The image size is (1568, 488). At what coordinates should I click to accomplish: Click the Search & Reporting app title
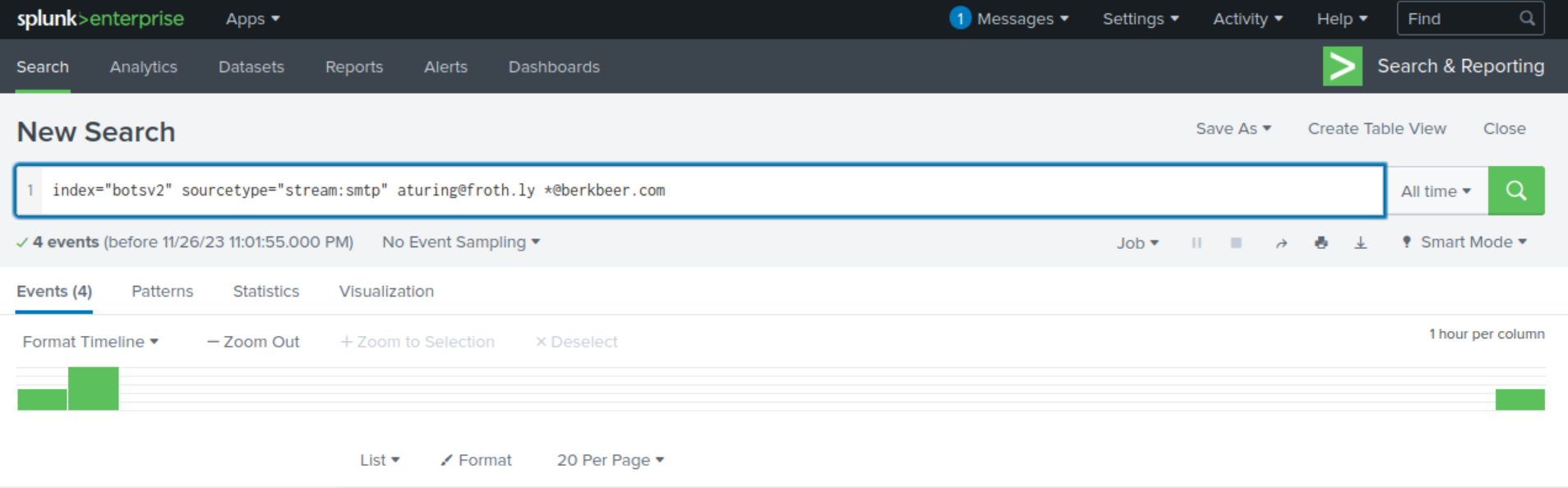1460,66
